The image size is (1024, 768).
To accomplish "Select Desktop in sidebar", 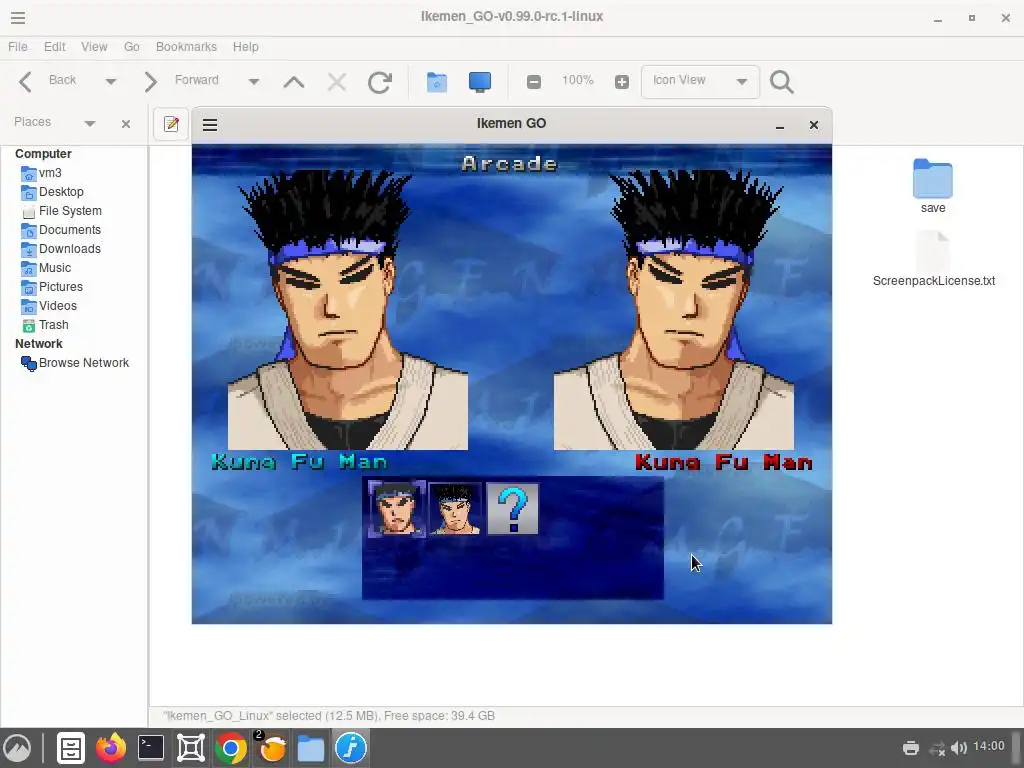I will pyautogui.click(x=52, y=192).
